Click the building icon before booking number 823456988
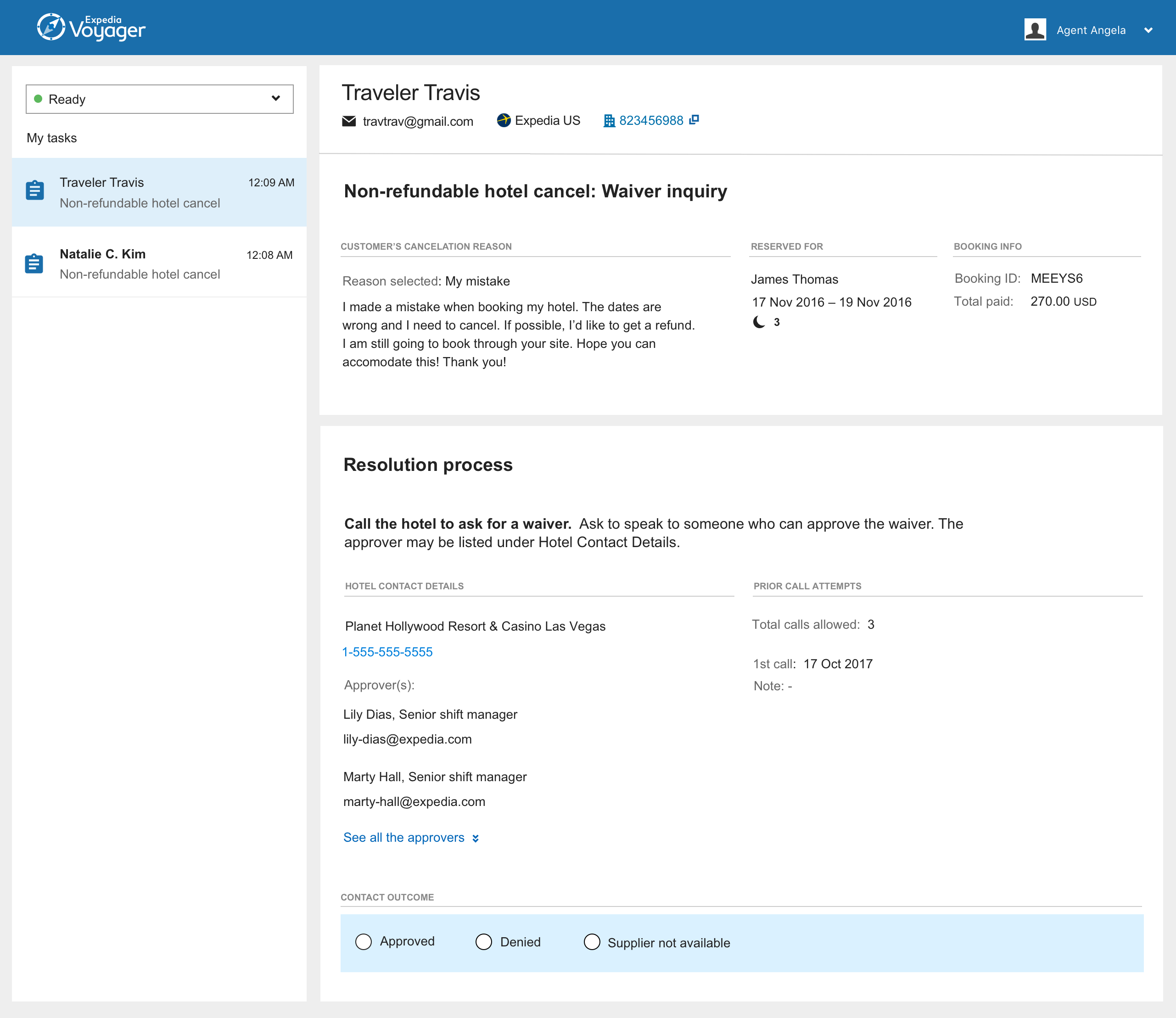Image resolution: width=1176 pixels, height=1018 pixels. pos(609,120)
